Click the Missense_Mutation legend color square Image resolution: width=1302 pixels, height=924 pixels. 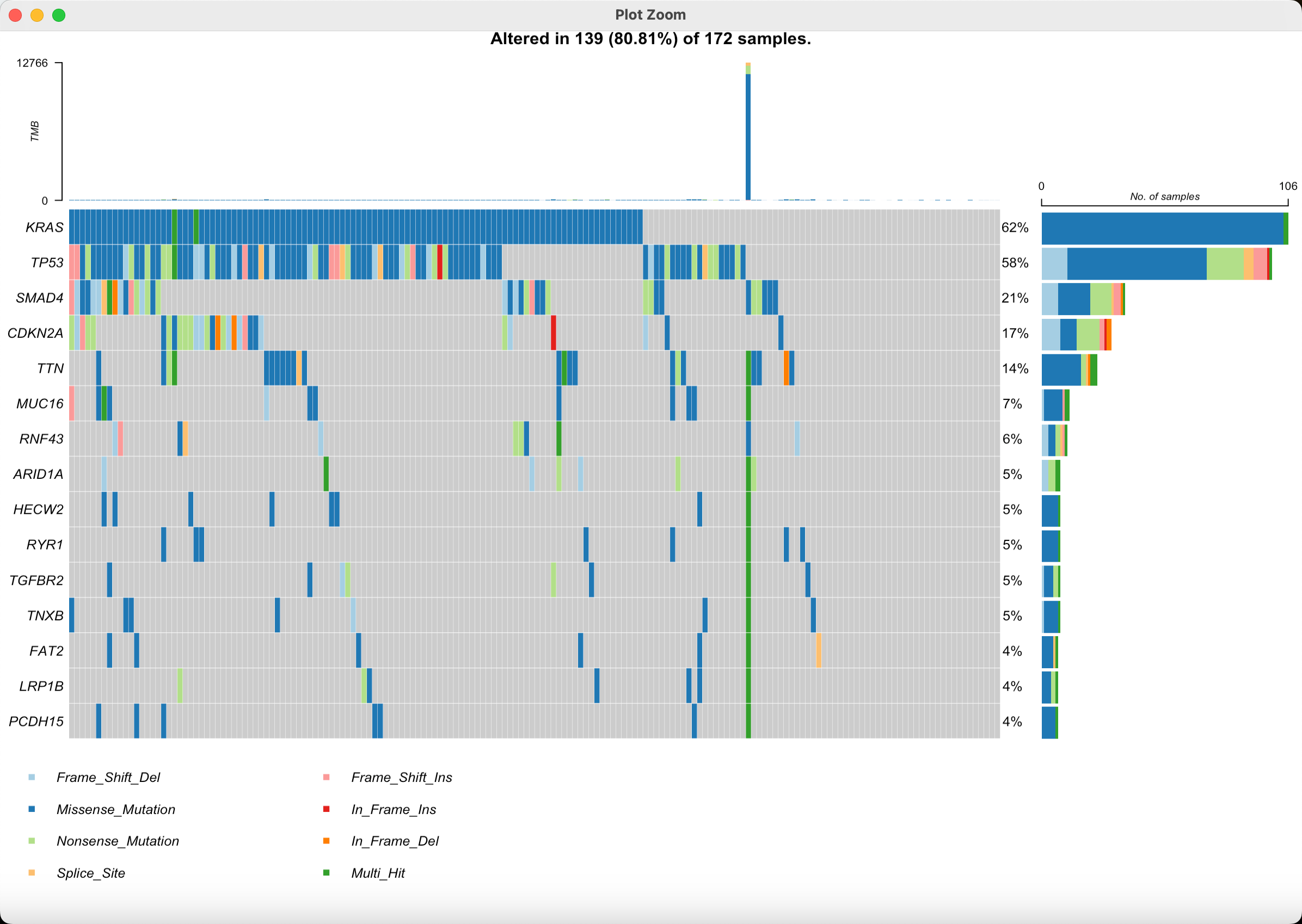click(x=32, y=809)
